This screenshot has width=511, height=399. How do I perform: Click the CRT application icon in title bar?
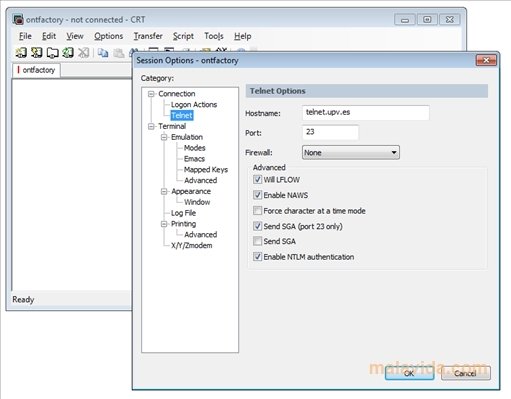[18, 19]
